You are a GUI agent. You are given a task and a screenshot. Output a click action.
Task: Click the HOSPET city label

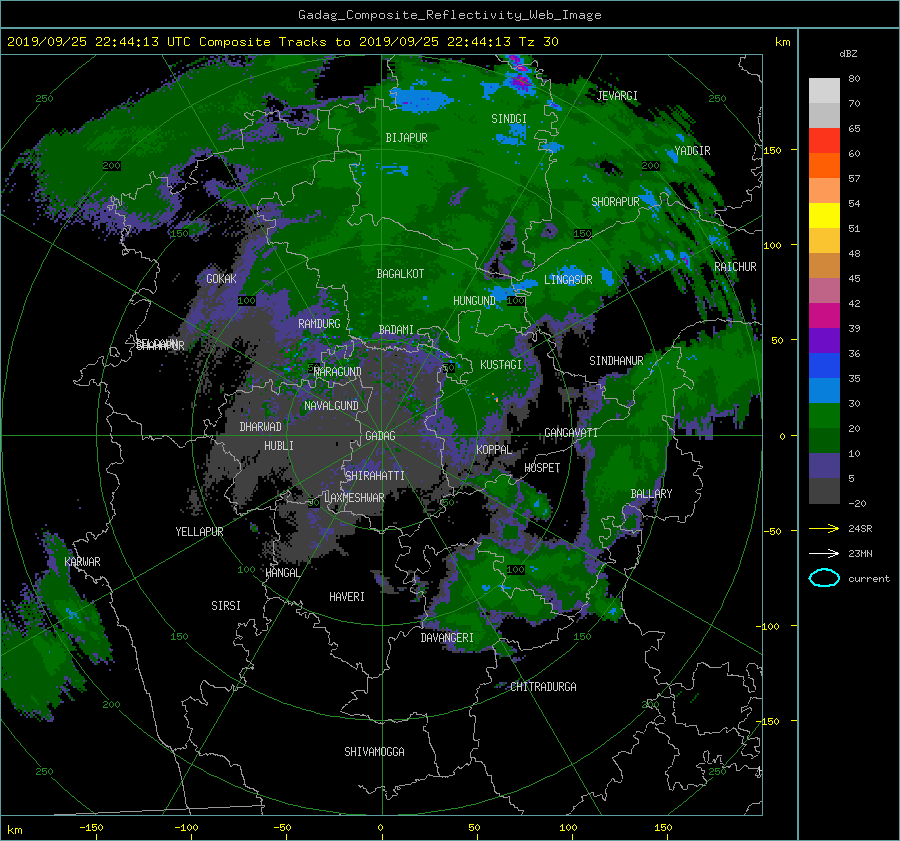542,468
